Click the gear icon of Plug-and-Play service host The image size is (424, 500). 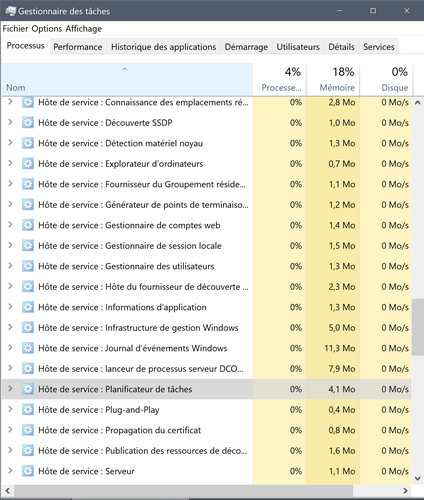pyautogui.click(x=28, y=409)
